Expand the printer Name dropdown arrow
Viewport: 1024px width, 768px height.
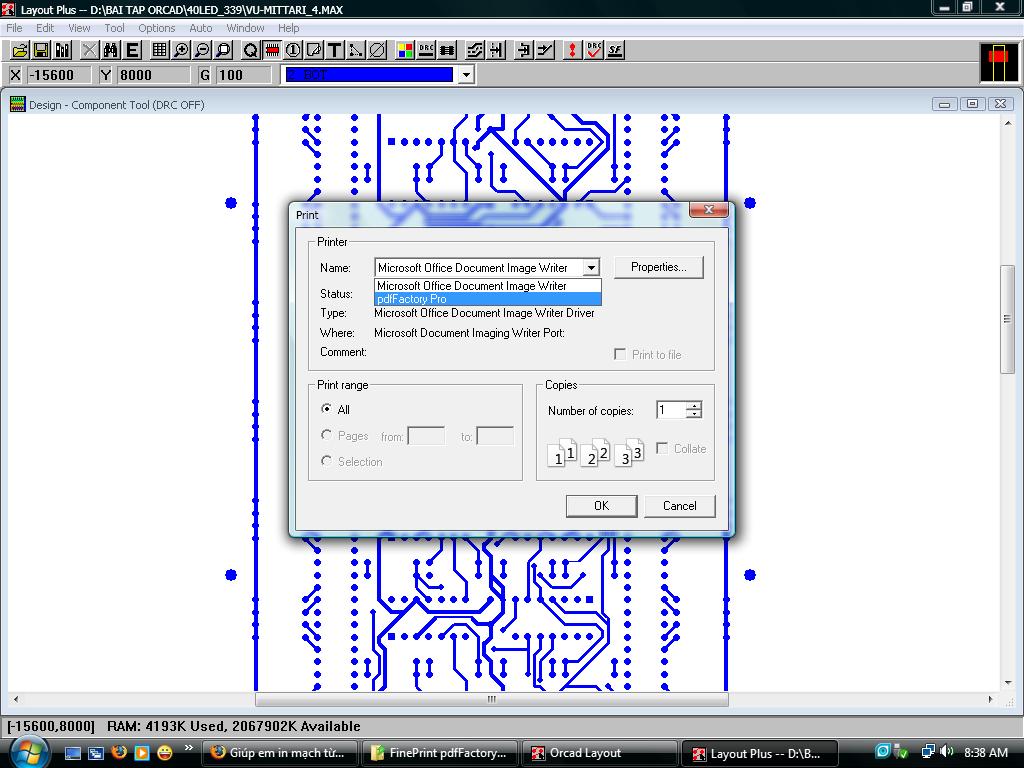click(x=590, y=268)
